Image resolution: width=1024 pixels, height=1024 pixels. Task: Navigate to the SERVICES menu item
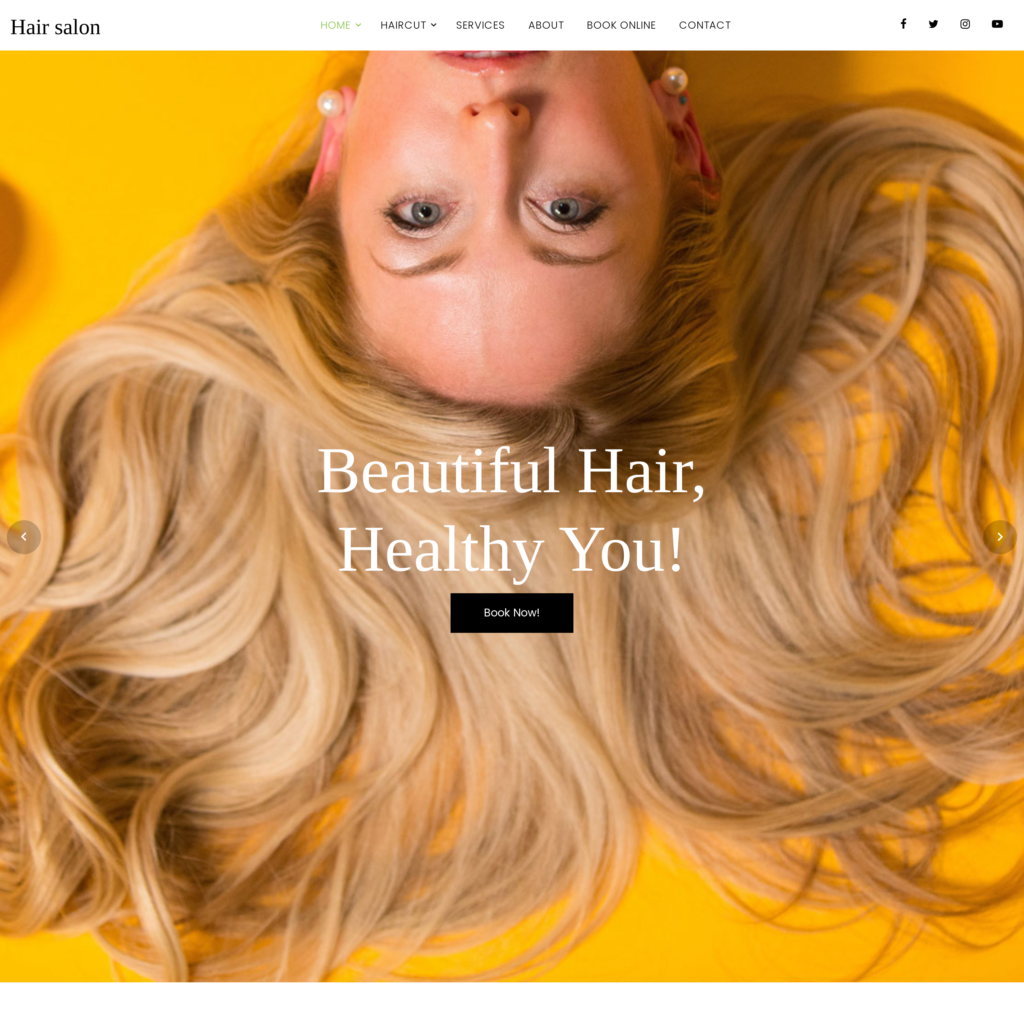(x=480, y=25)
